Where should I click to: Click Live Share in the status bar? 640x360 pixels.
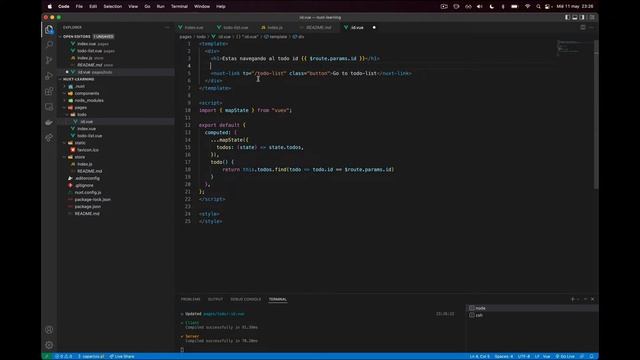[122, 356]
